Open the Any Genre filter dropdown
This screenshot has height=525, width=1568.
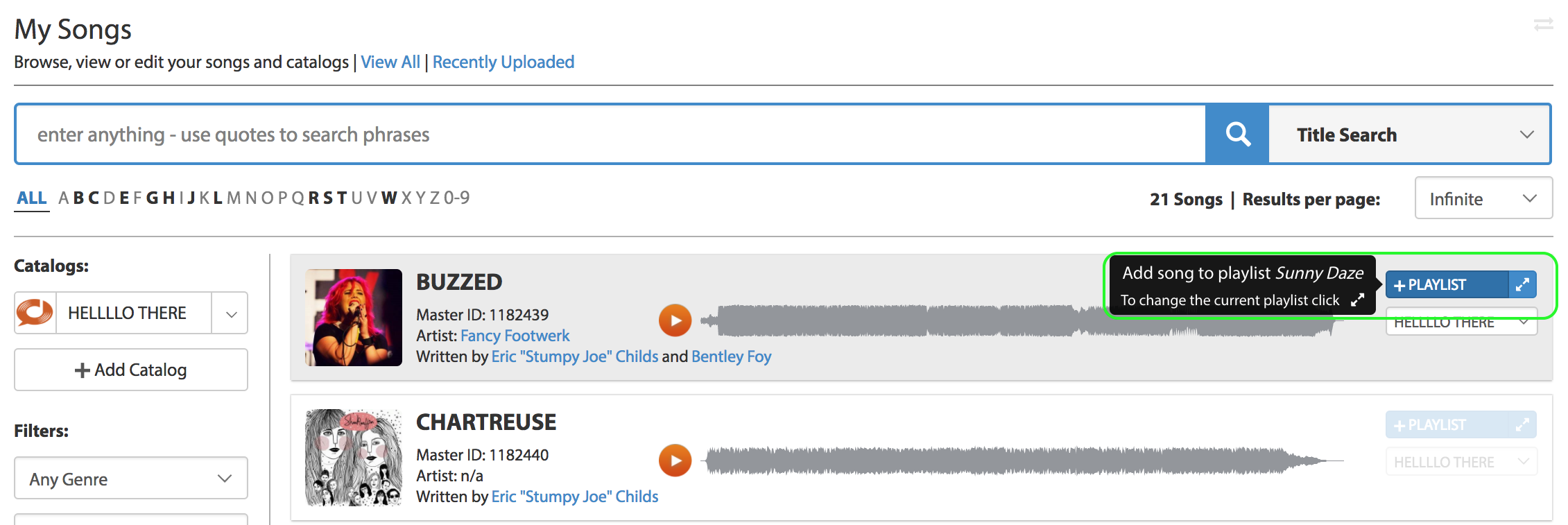pos(131,479)
